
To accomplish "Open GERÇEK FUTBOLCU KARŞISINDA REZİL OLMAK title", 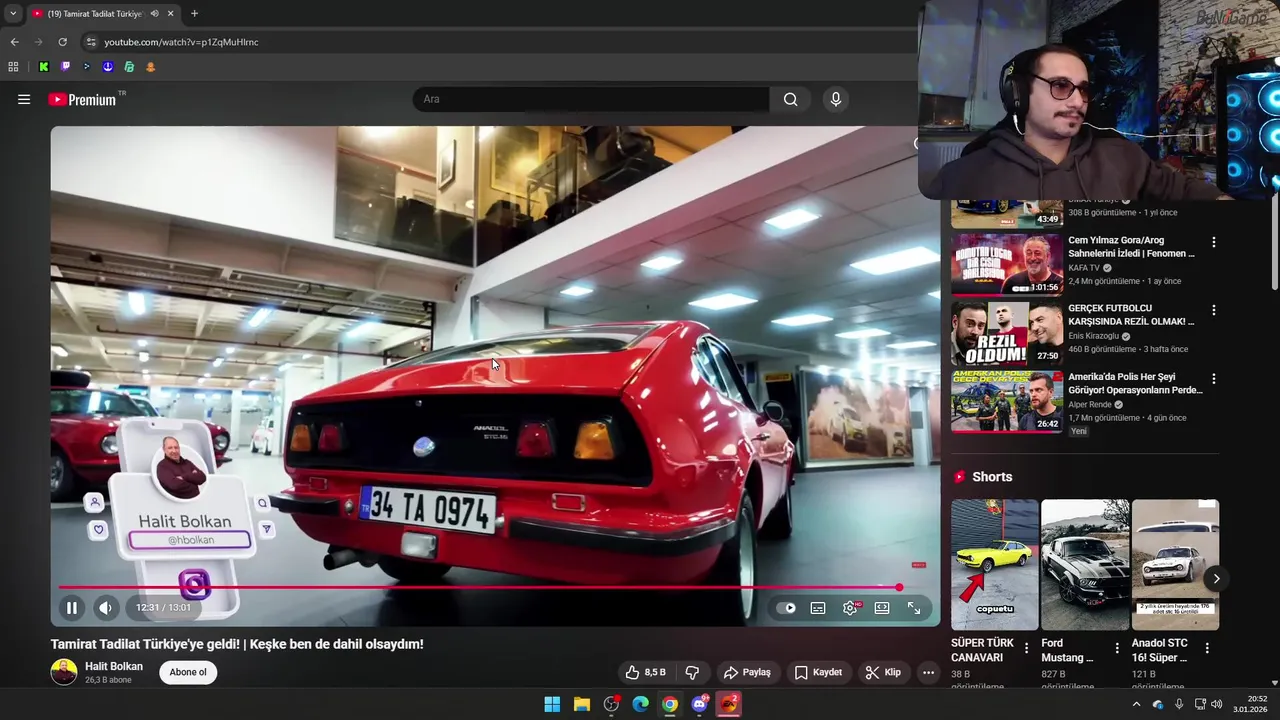I will tap(1131, 315).
